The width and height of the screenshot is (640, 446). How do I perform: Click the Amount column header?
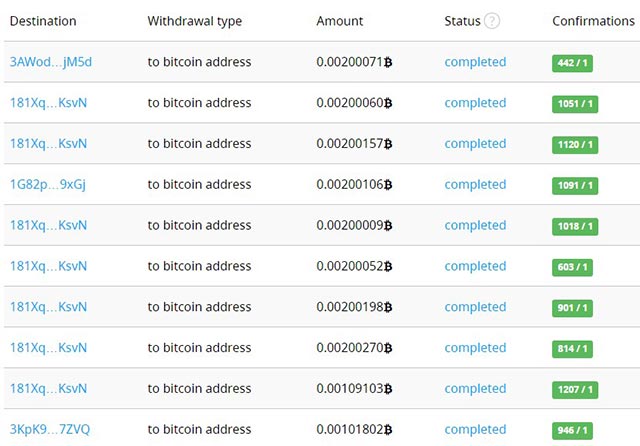[x=340, y=21]
